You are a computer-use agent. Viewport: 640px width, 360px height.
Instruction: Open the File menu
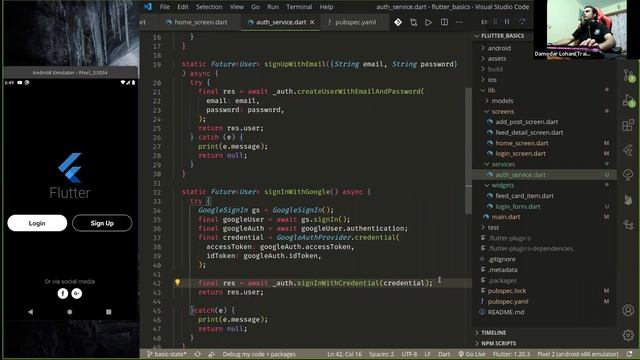click(164, 7)
